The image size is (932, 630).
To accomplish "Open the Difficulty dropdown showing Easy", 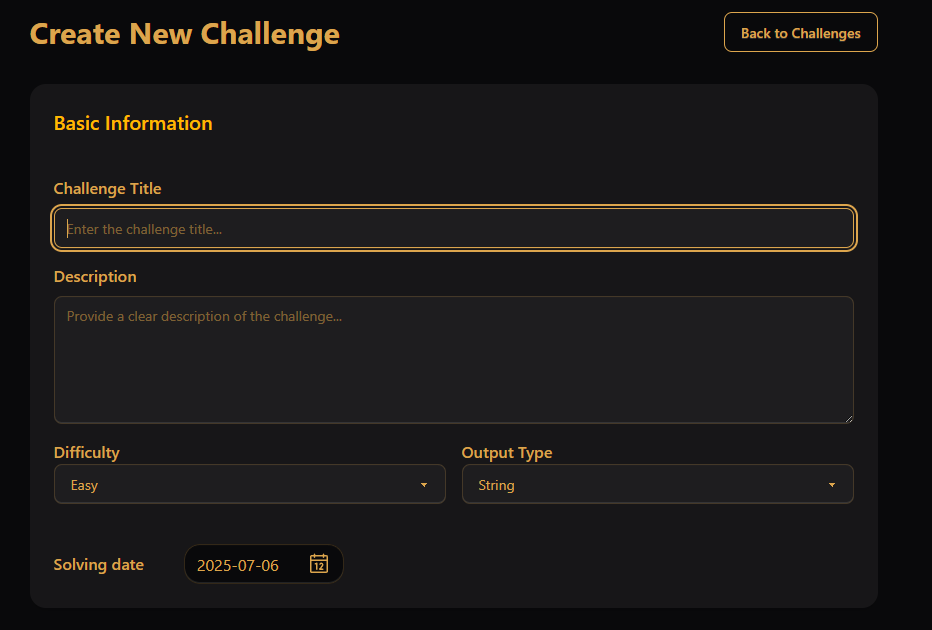I will pos(249,485).
